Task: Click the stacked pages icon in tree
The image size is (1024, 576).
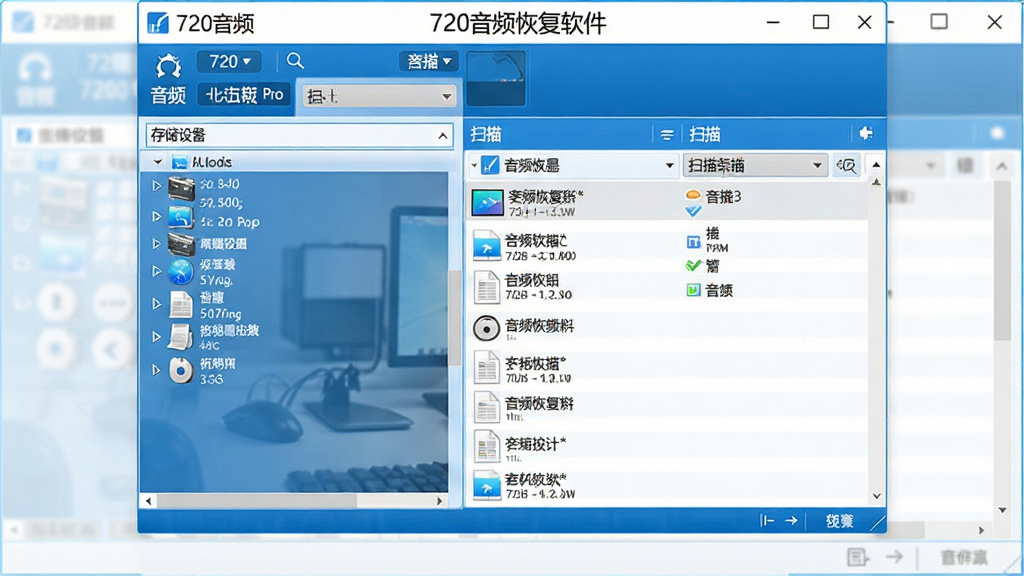Action: (x=180, y=337)
